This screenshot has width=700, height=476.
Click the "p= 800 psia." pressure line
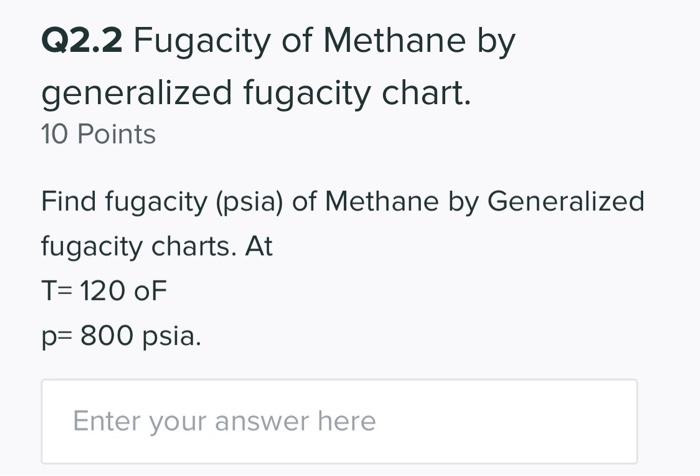tap(120, 336)
